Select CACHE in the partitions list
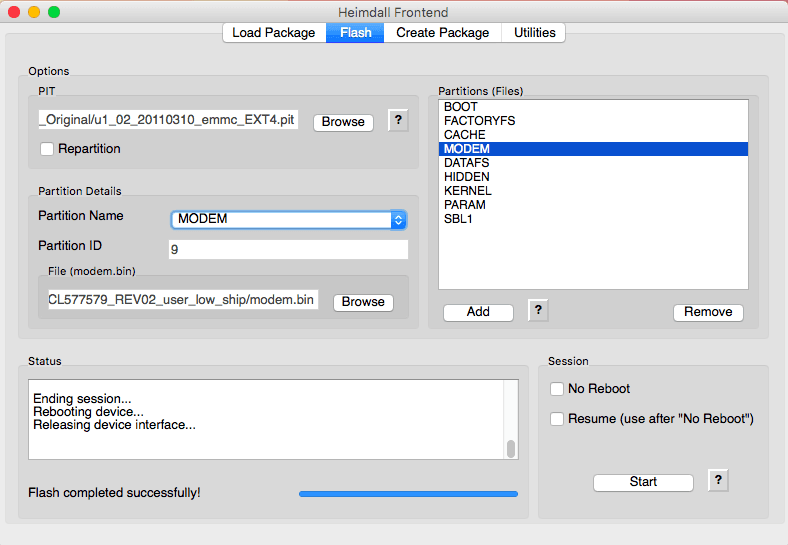This screenshot has height=545, width=788. (x=593, y=135)
